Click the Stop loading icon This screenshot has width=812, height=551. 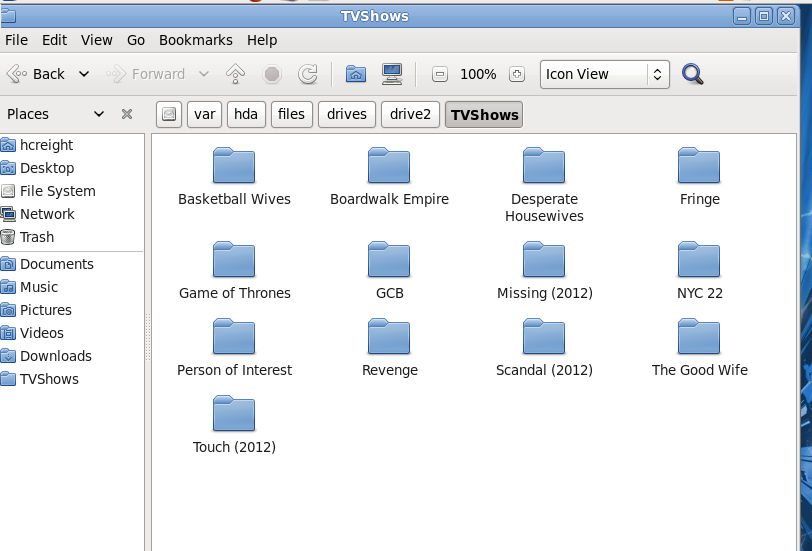point(272,74)
